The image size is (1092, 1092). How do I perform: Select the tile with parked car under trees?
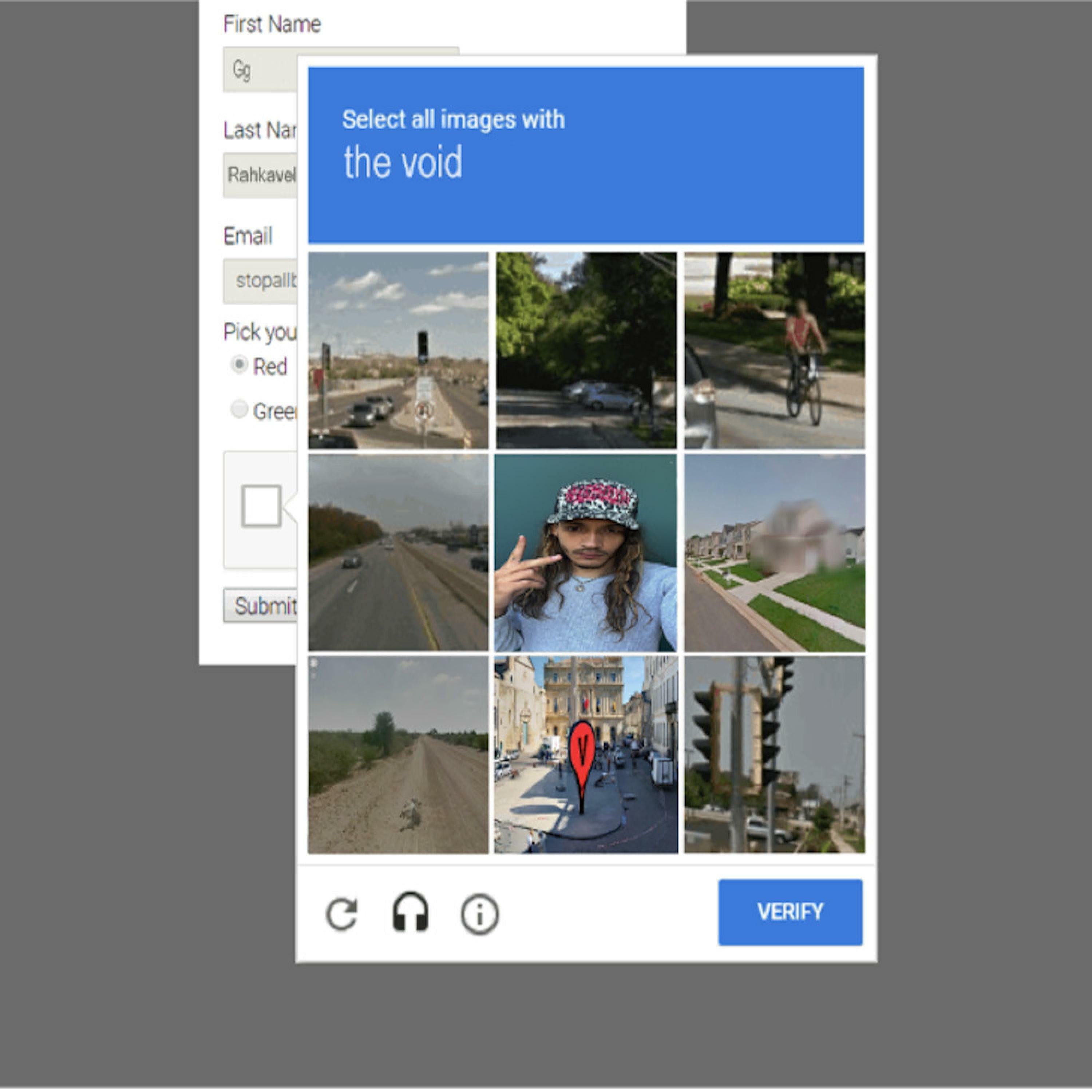tap(586, 351)
